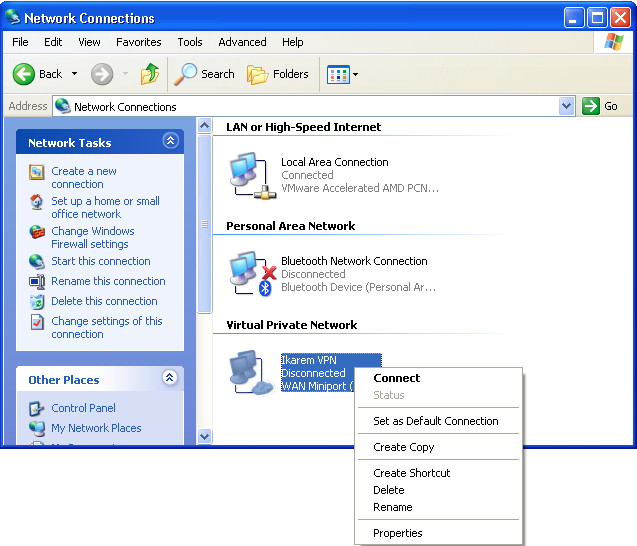Click the Network Connections title bar icon
The image size is (637, 546).
[x=13, y=17]
